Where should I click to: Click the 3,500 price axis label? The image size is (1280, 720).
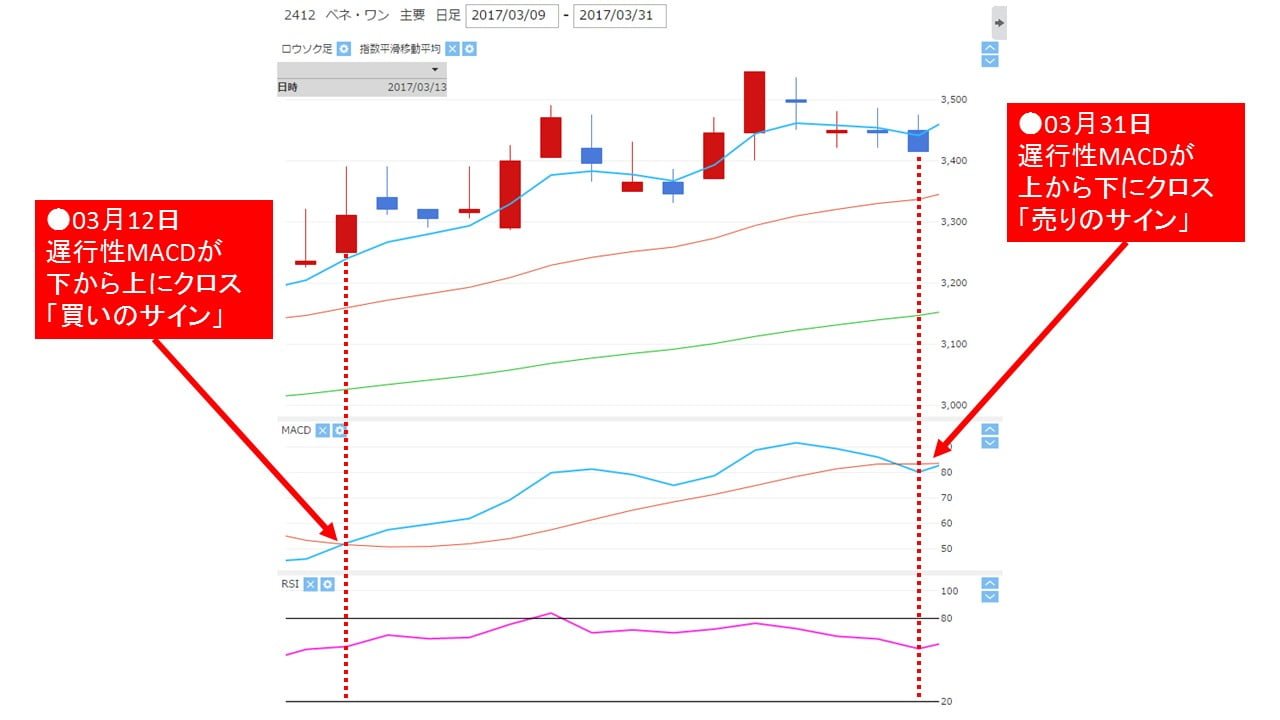tap(954, 100)
